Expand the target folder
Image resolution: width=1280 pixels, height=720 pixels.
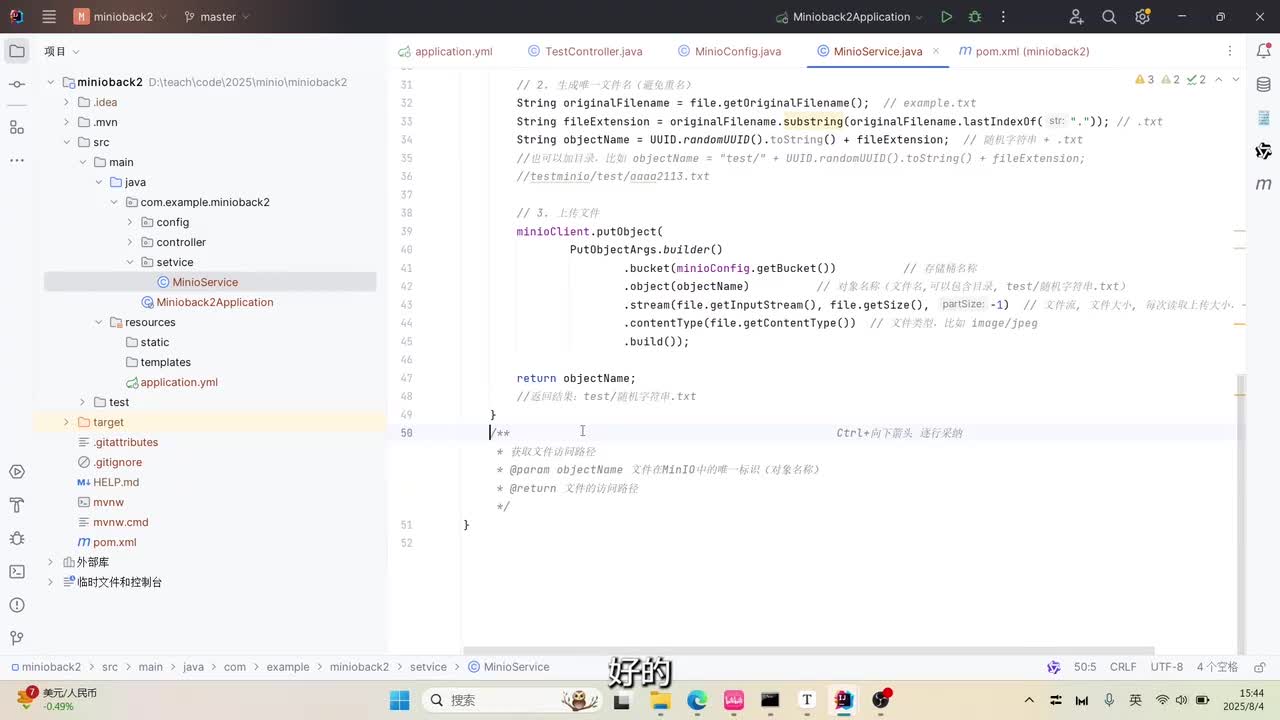click(x=67, y=422)
